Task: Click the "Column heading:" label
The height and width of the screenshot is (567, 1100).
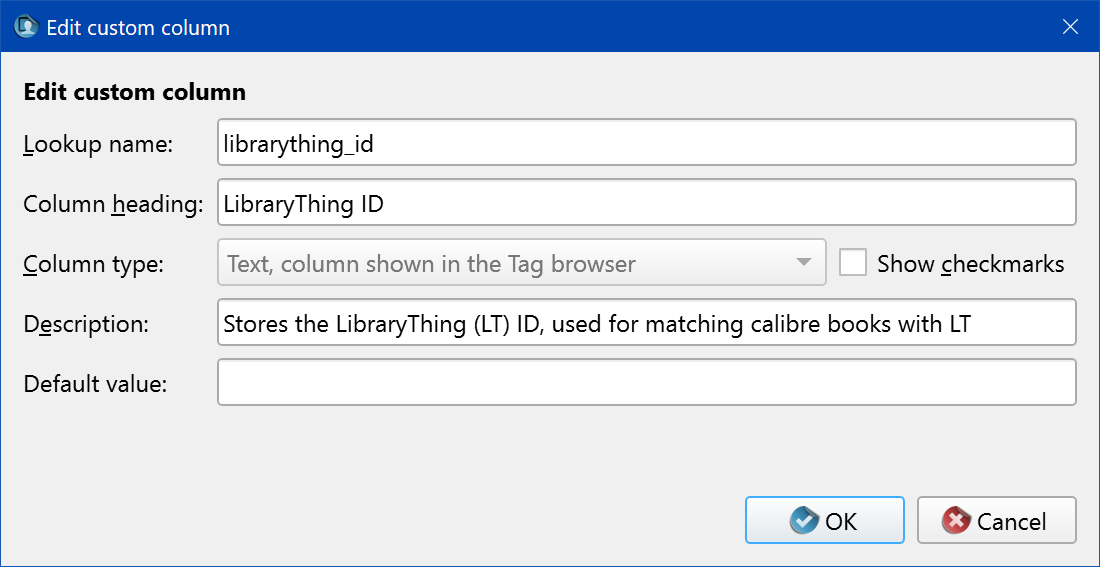Action: pos(113,204)
